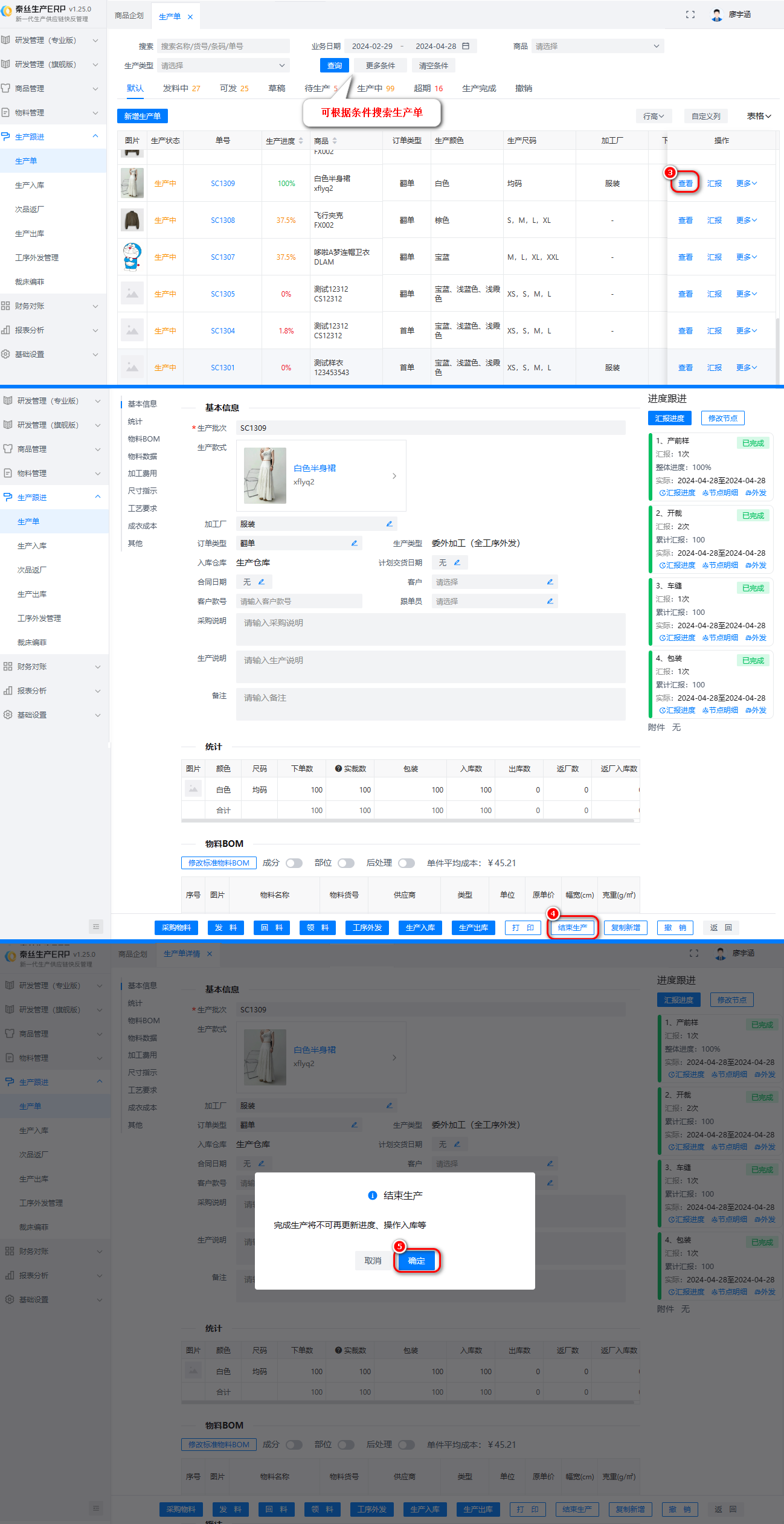Open the 行高 row height dropdown
Image resolution: width=784 pixels, height=1524 pixels.
point(653,116)
